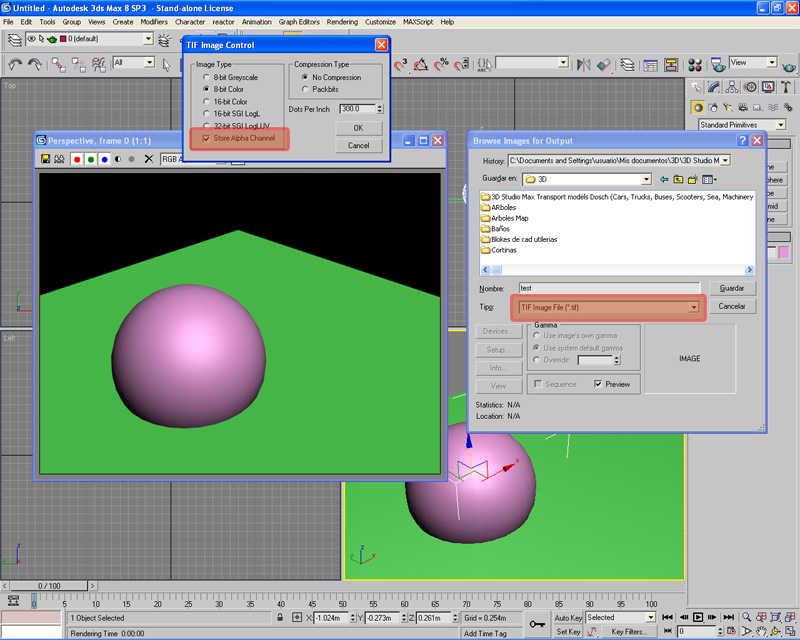This screenshot has width=800, height=640.
Task: Toggle the Blue channel button in render window
Action: [x=105, y=159]
